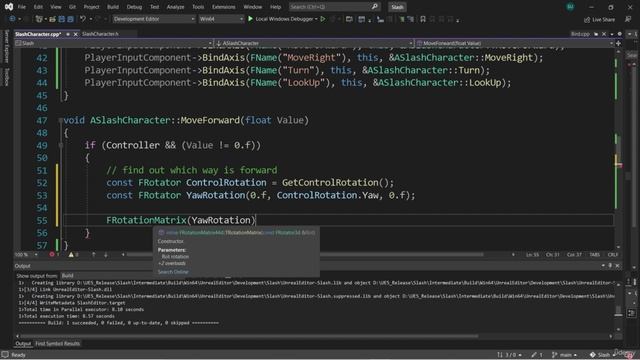Go to previous issue arrow
Screen dimensions: 640x360
(x=93, y=255)
